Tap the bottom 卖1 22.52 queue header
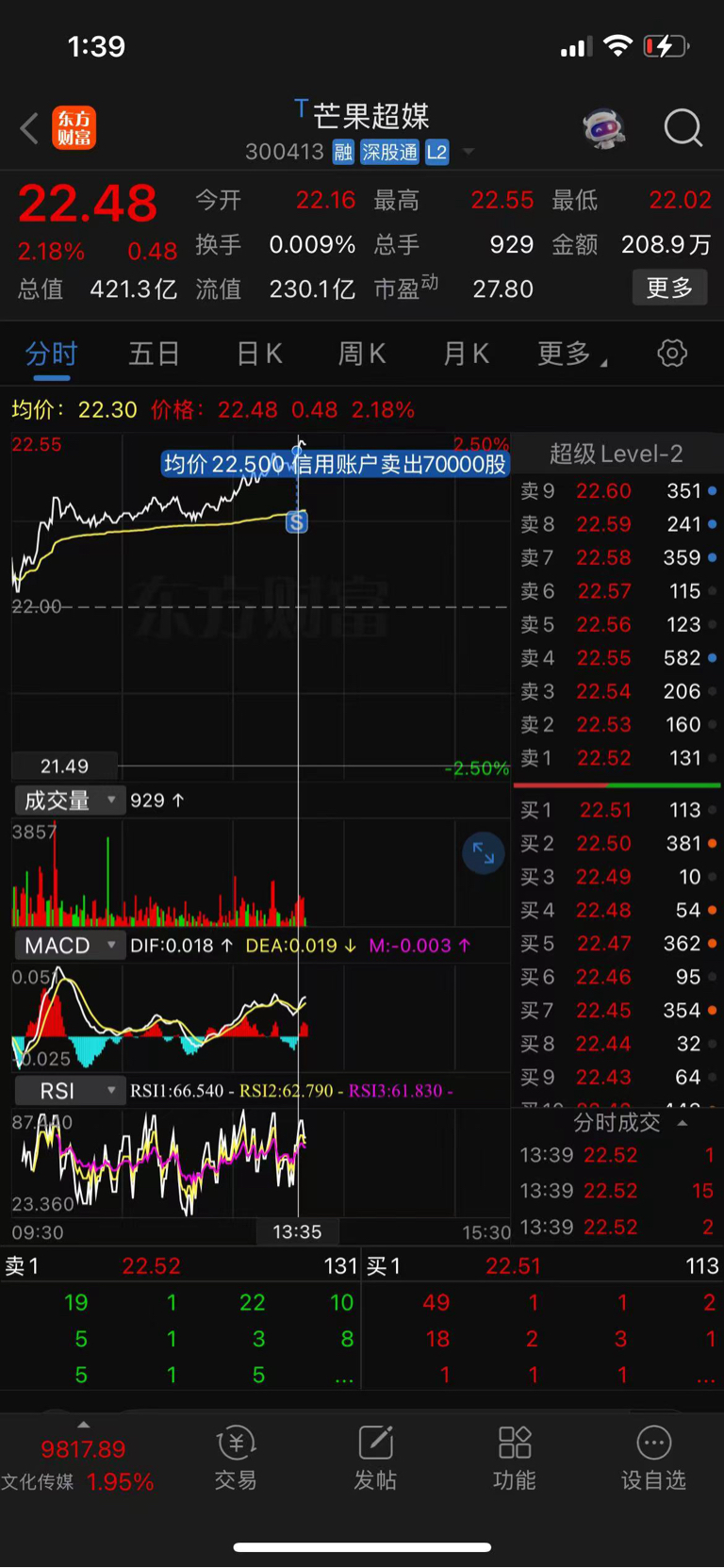724x1568 pixels. pos(181,1266)
